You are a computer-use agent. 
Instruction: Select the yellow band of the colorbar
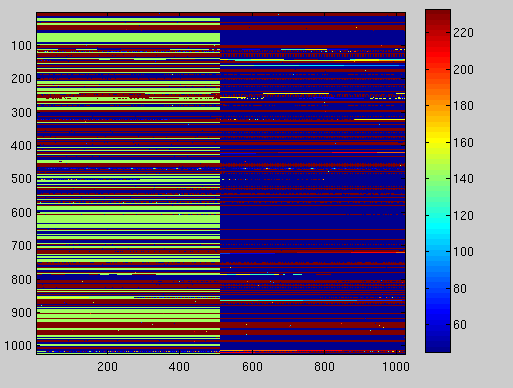coord(438,140)
